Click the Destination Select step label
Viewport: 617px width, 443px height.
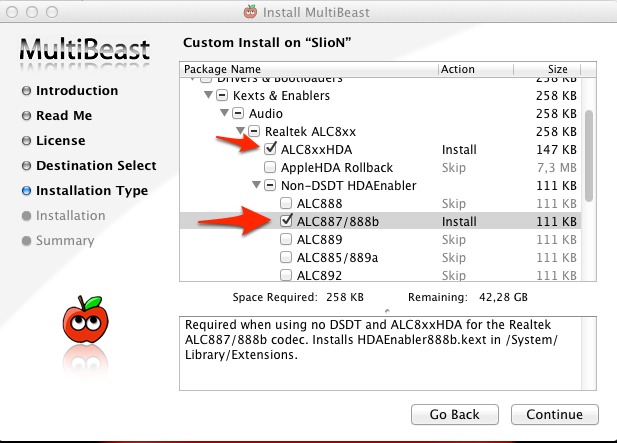click(96, 165)
